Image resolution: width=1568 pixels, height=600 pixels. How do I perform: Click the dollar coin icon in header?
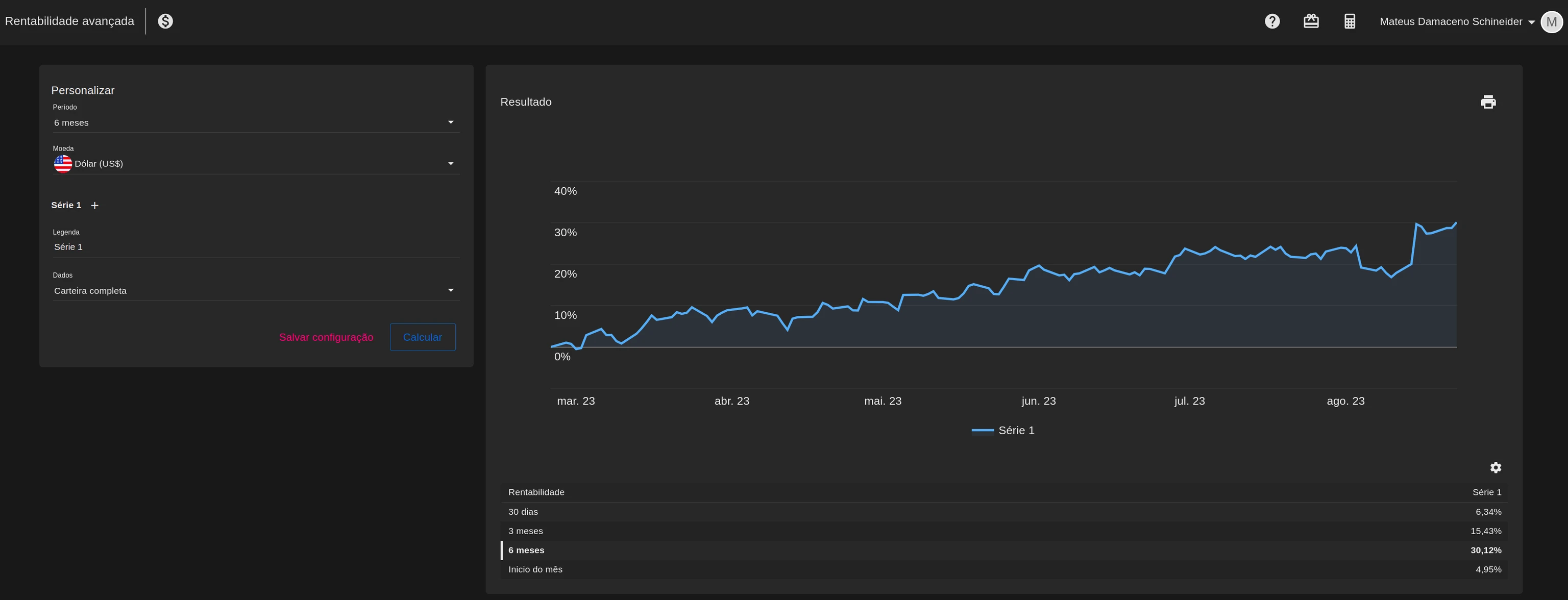click(165, 21)
